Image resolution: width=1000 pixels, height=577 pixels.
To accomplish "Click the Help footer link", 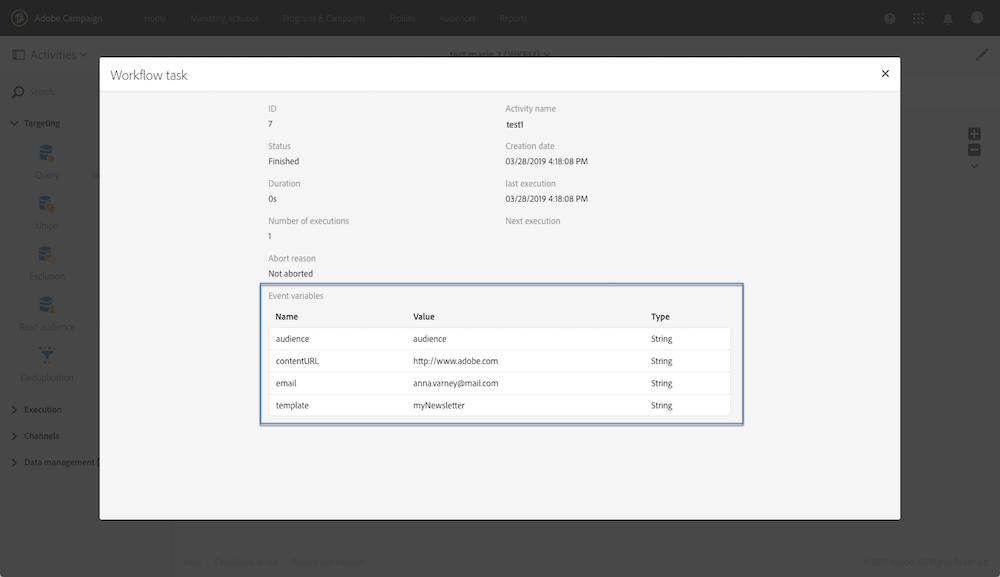I will click(192, 562).
